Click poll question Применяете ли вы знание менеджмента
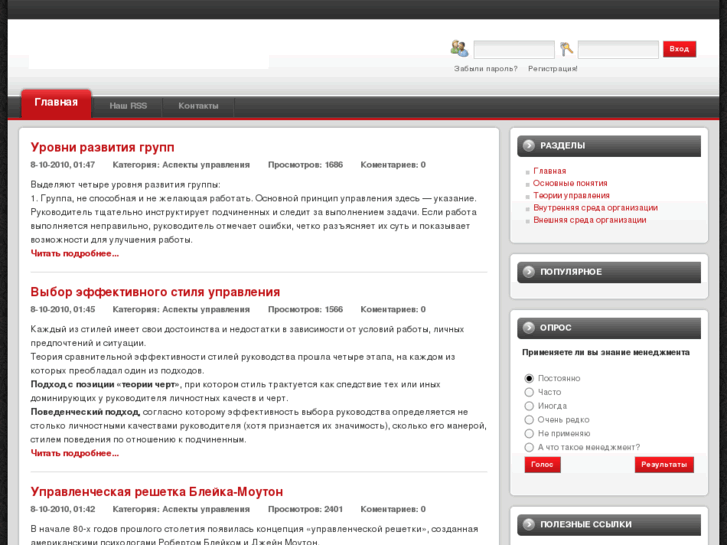Image resolution: width=727 pixels, height=545 pixels. (x=606, y=353)
